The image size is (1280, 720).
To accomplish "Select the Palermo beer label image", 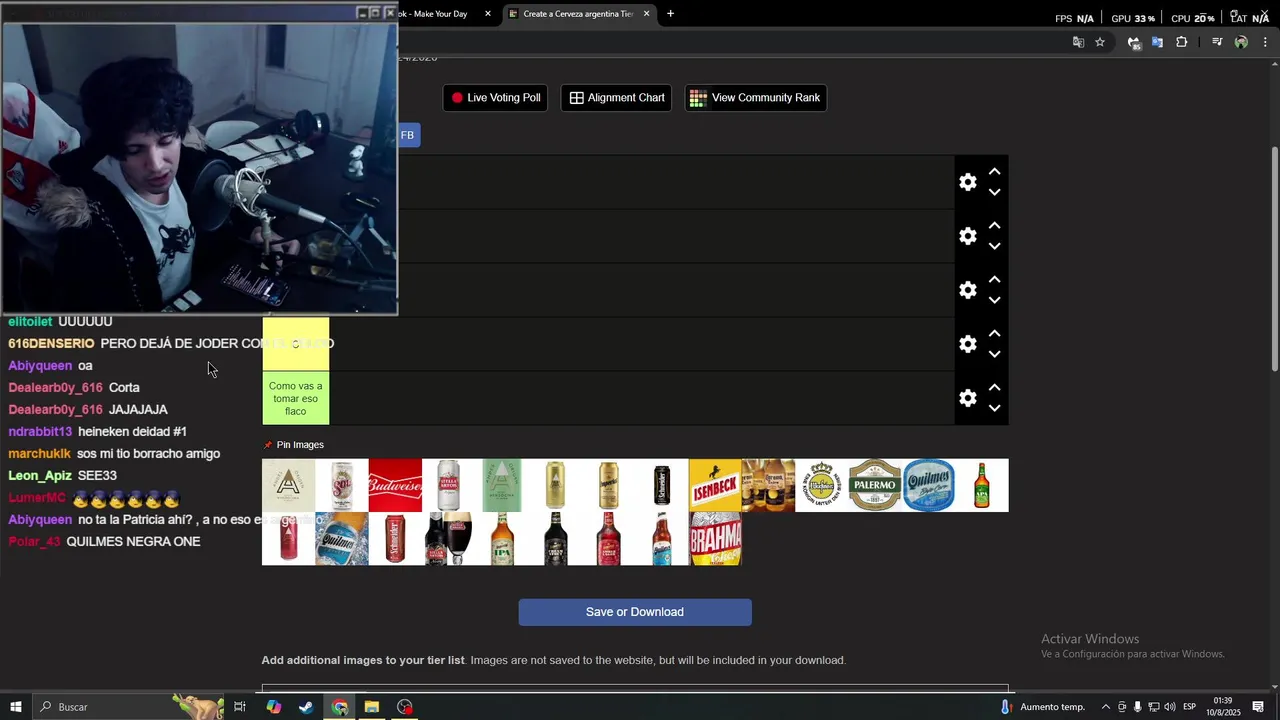I will coord(875,485).
